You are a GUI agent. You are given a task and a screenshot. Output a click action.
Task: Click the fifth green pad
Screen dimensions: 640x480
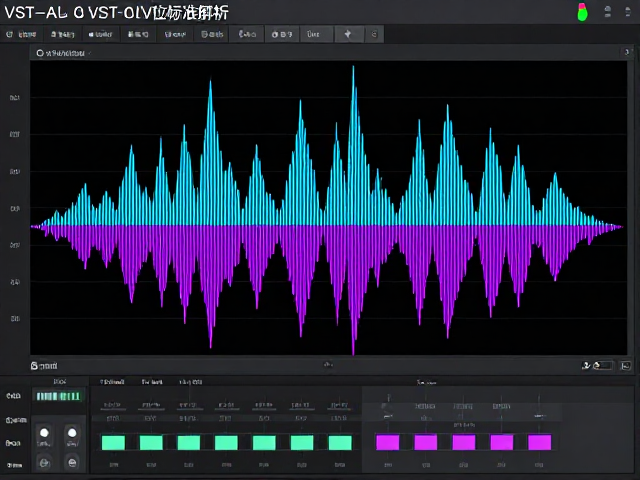pyautogui.click(x=264, y=442)
